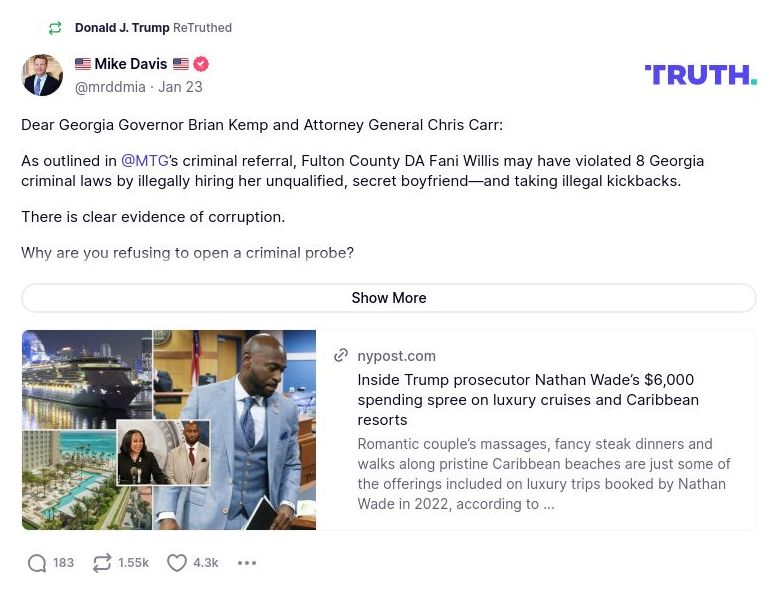The width and height of the screenshot is (778, 593).
Task: Click the article preview collage image
Action: click(x=169, y=430)
